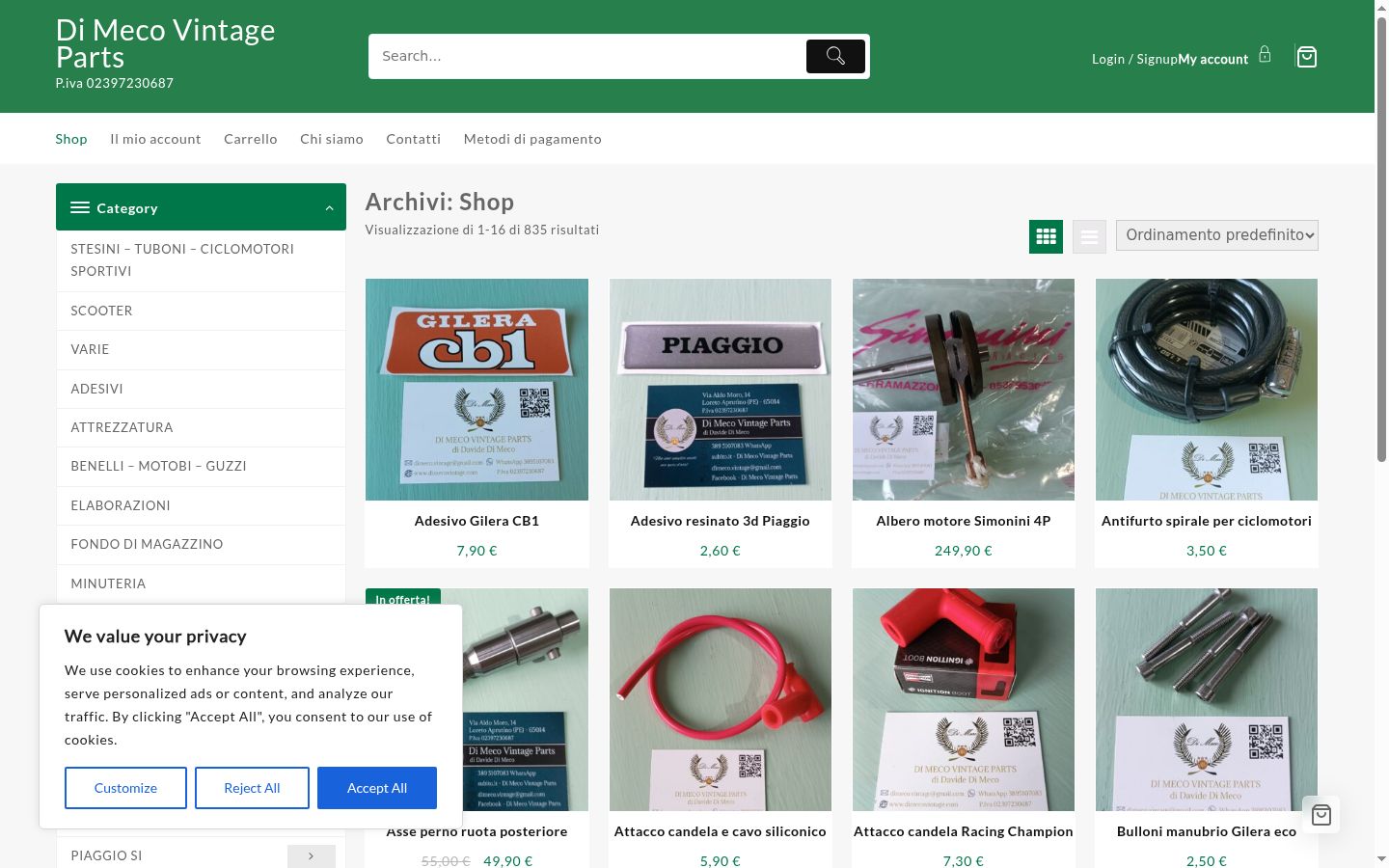Reject all cookies

[252, 788]
